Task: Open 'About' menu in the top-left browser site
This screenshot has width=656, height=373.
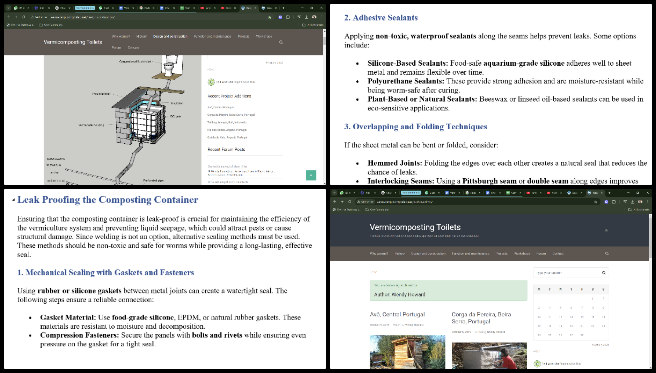Action: (x=141, y=36)
